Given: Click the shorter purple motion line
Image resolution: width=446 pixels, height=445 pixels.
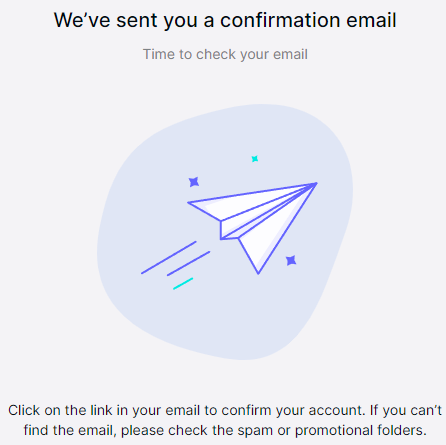Looking at the screenshot, I should tap(188, 263).
